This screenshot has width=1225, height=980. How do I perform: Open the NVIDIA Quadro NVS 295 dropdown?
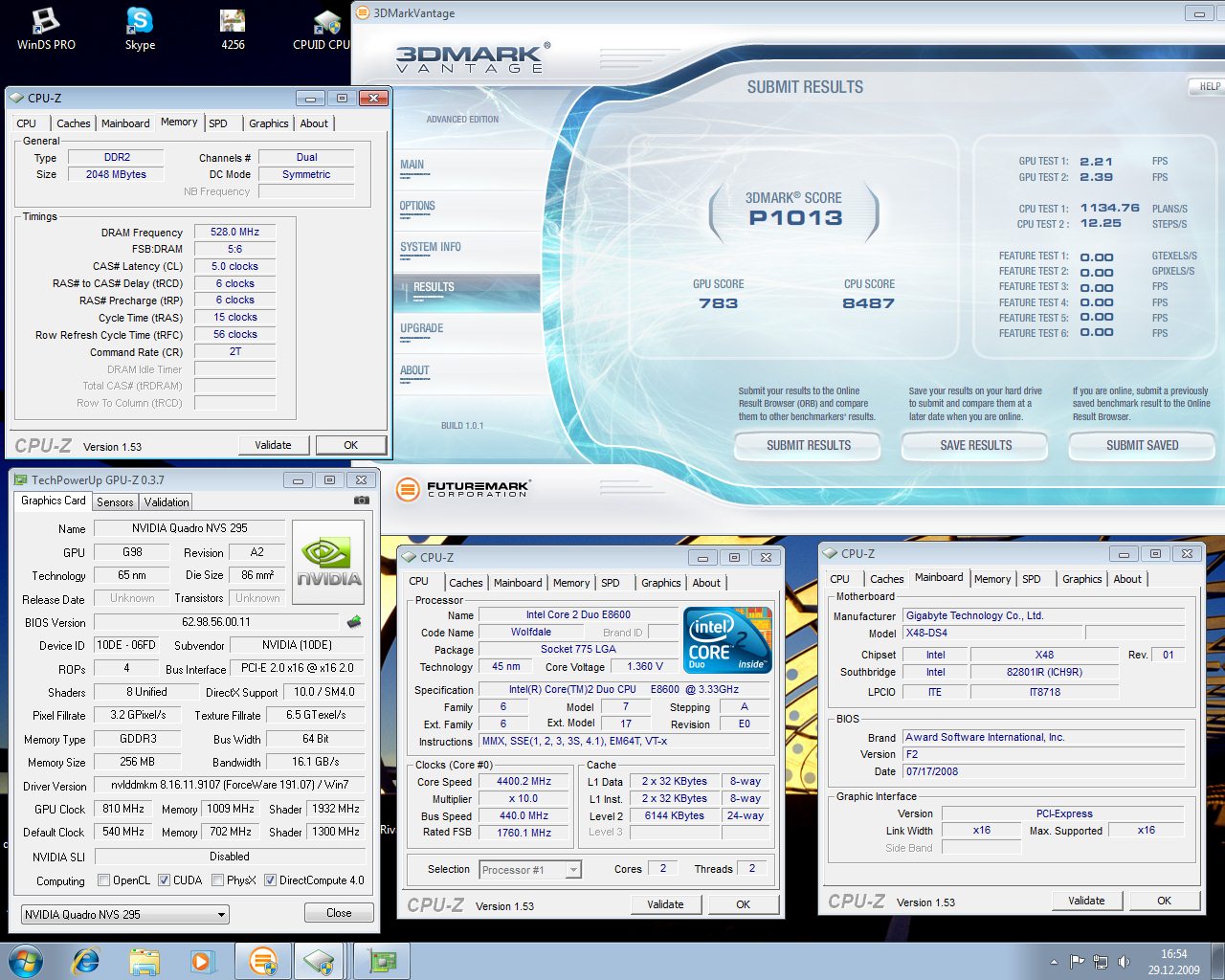click(125, 914)
